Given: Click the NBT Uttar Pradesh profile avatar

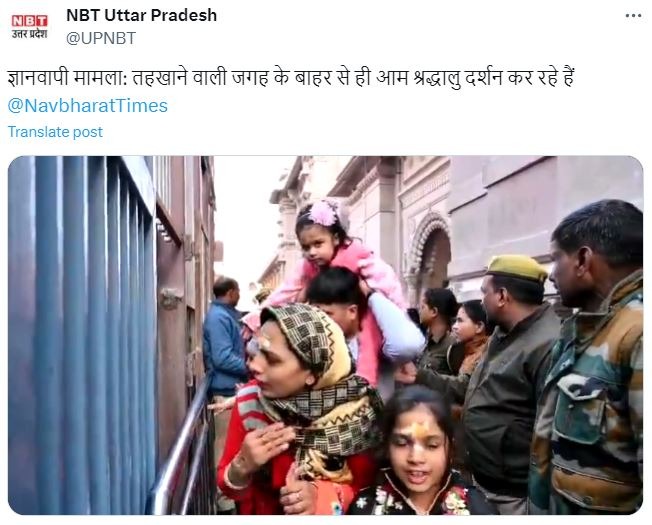Looking at the screenshot, I should point(30,27).
